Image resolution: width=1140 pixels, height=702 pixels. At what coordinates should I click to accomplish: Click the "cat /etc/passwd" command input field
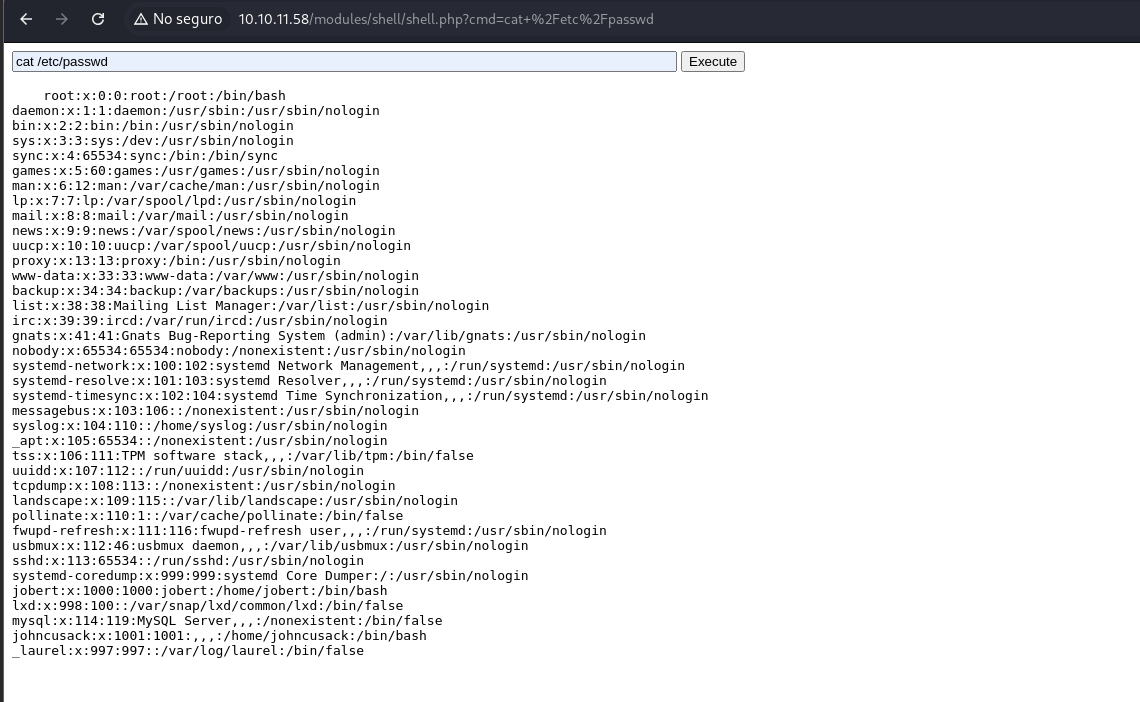click(x=344, y=62)
